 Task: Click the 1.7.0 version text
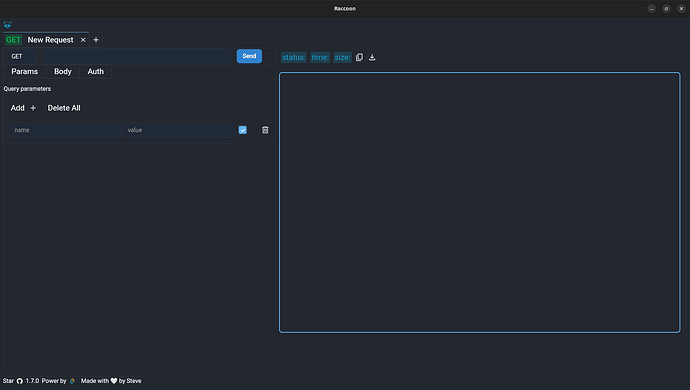[32, 381]
